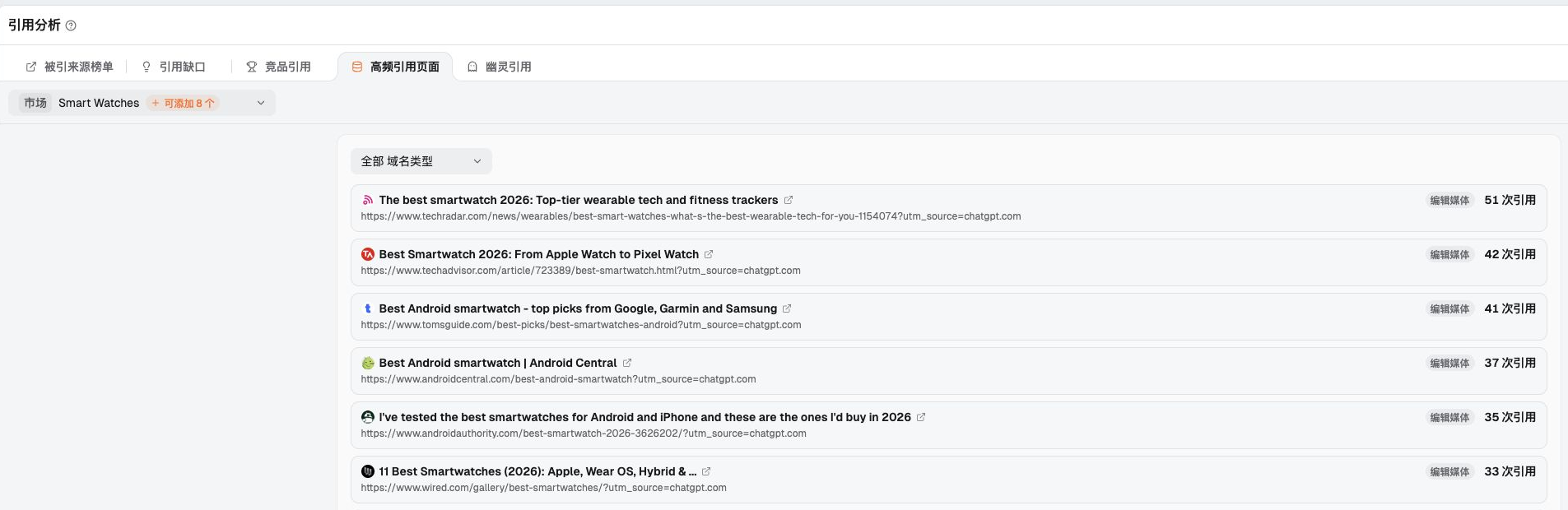Click the techradar.com article URL
Image resolution: width=1568 pixels, height=510 pixels.
691,216
